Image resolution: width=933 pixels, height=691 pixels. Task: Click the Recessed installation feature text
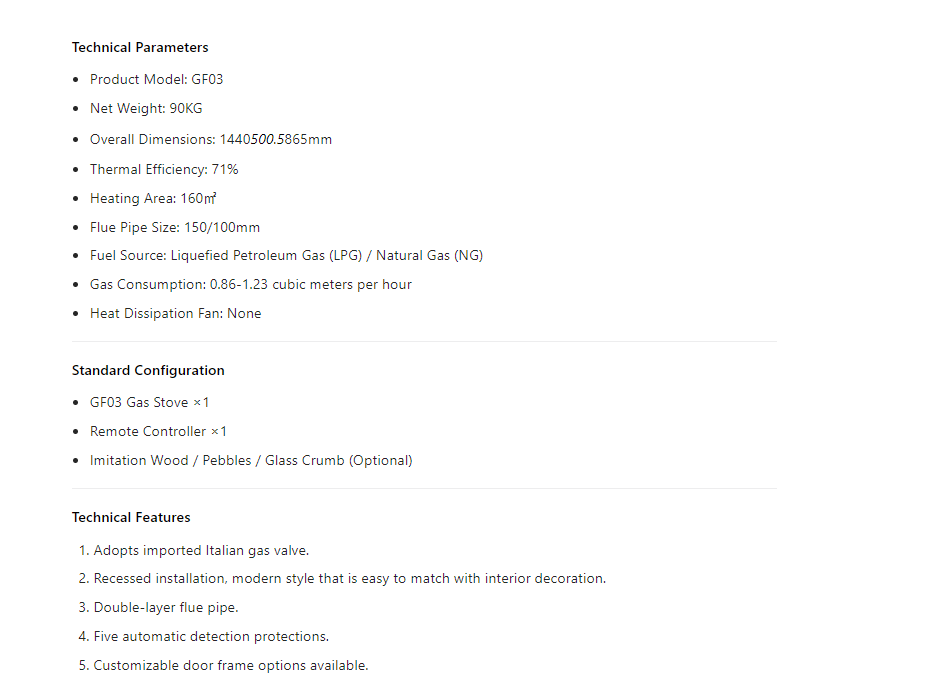[349, 579]
